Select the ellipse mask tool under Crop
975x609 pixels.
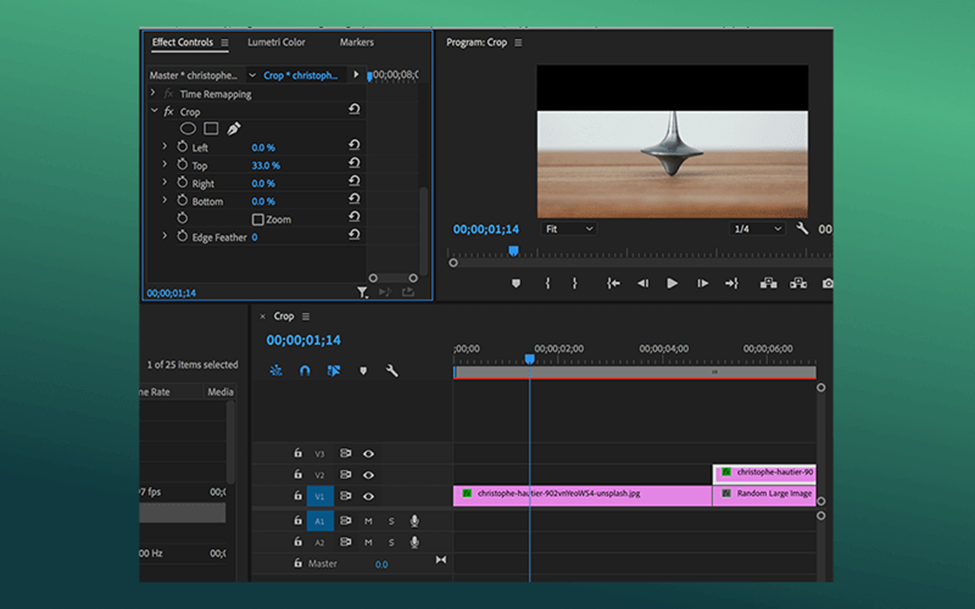click(x=188, y=129)
